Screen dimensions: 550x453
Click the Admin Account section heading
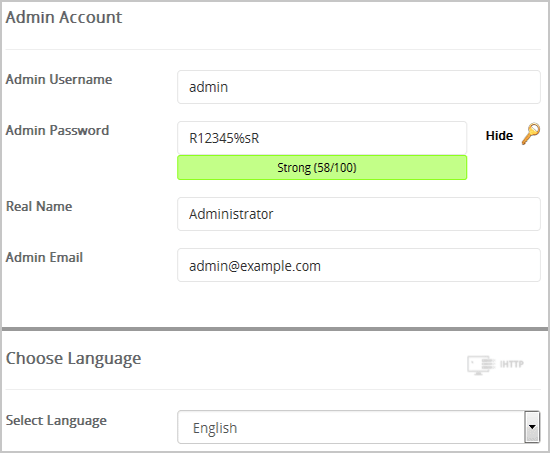pyautogui.click(x=64, y=17)
